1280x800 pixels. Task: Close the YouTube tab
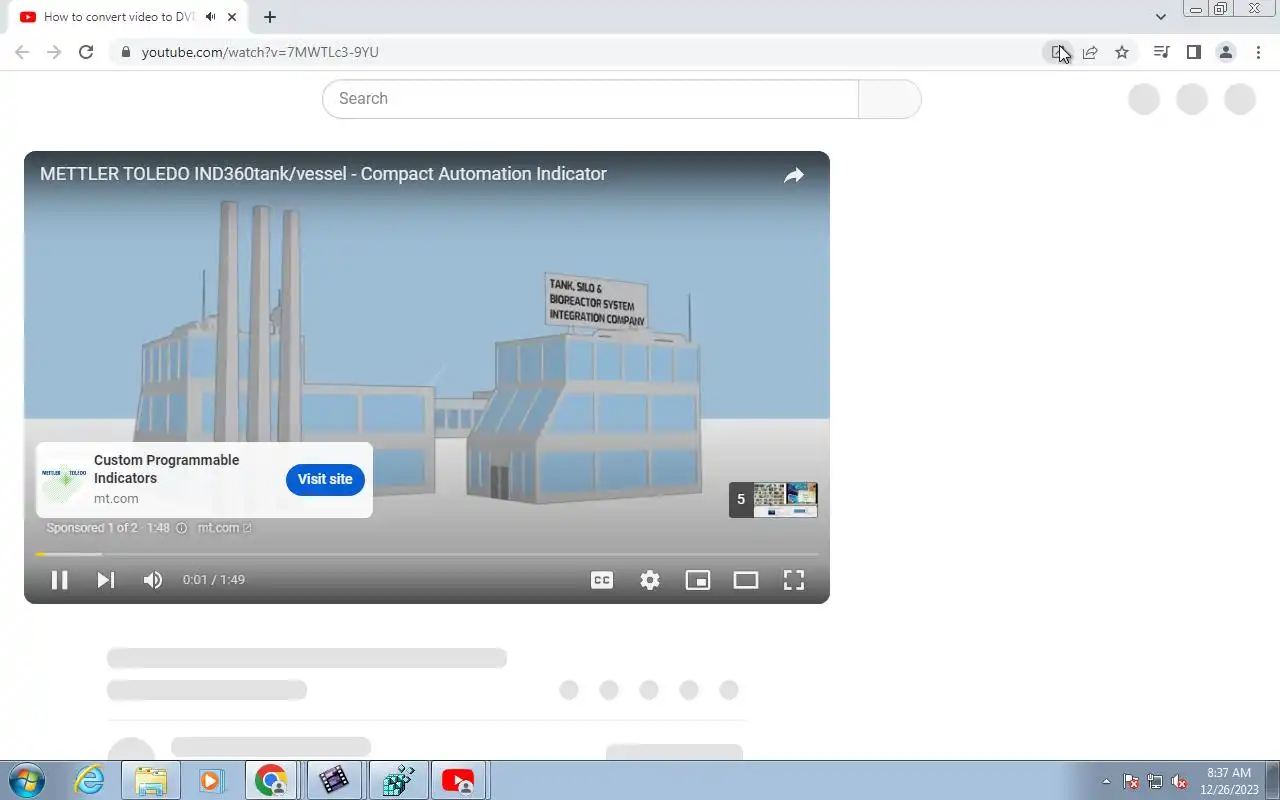[x=233, y=17]
